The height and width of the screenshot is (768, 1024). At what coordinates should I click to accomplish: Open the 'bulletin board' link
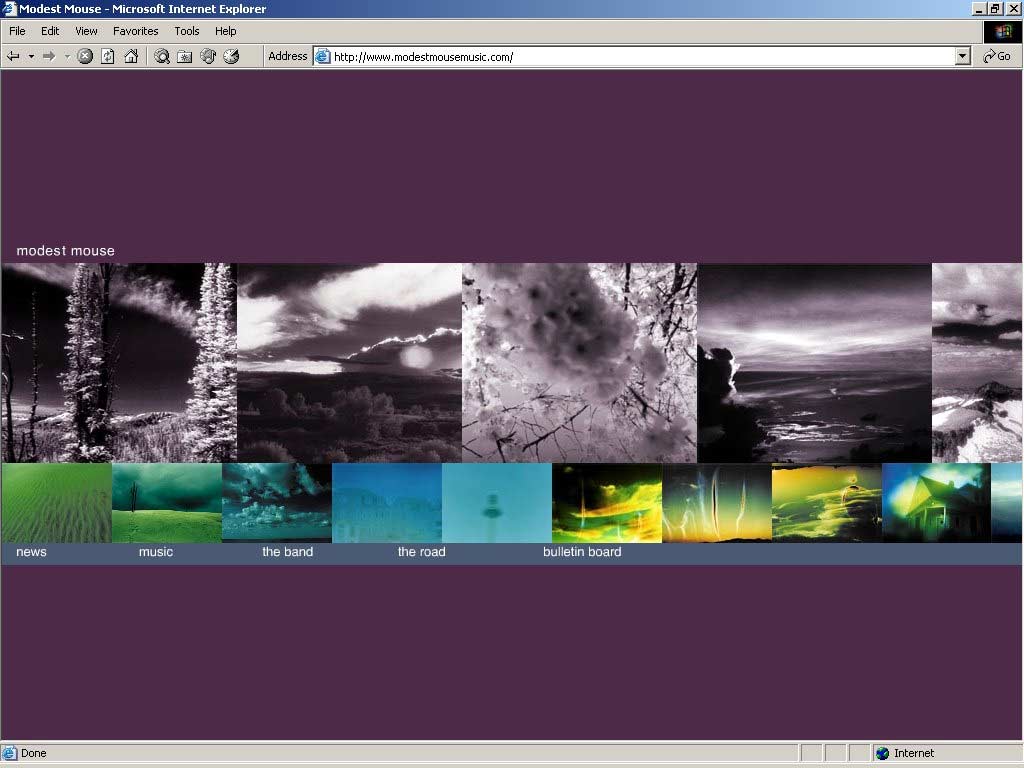point(582,552)
